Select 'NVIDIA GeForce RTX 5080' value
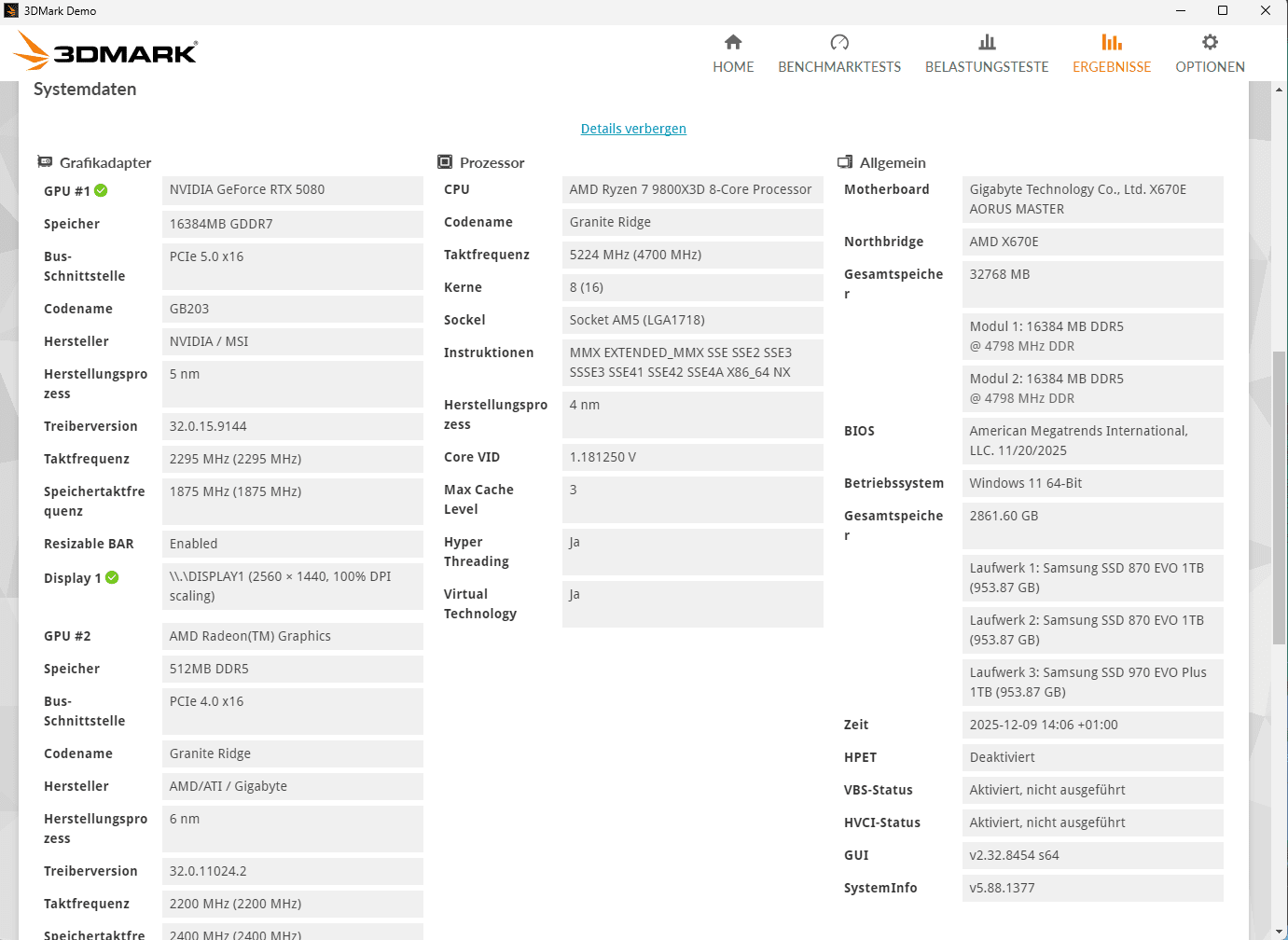Screen dimensions: 1288x940 pyautogui.click(x=293, y=190)
